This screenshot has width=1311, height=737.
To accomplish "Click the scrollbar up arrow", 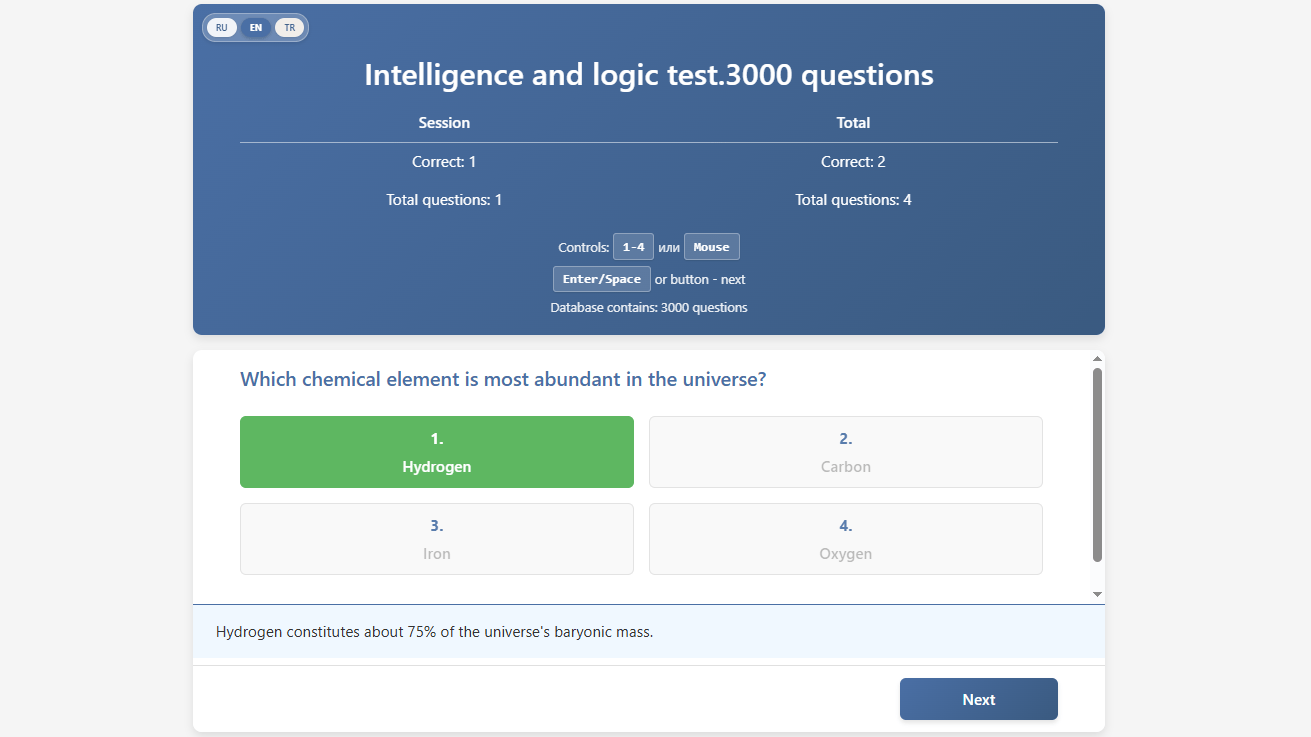I will (1096, 358).
